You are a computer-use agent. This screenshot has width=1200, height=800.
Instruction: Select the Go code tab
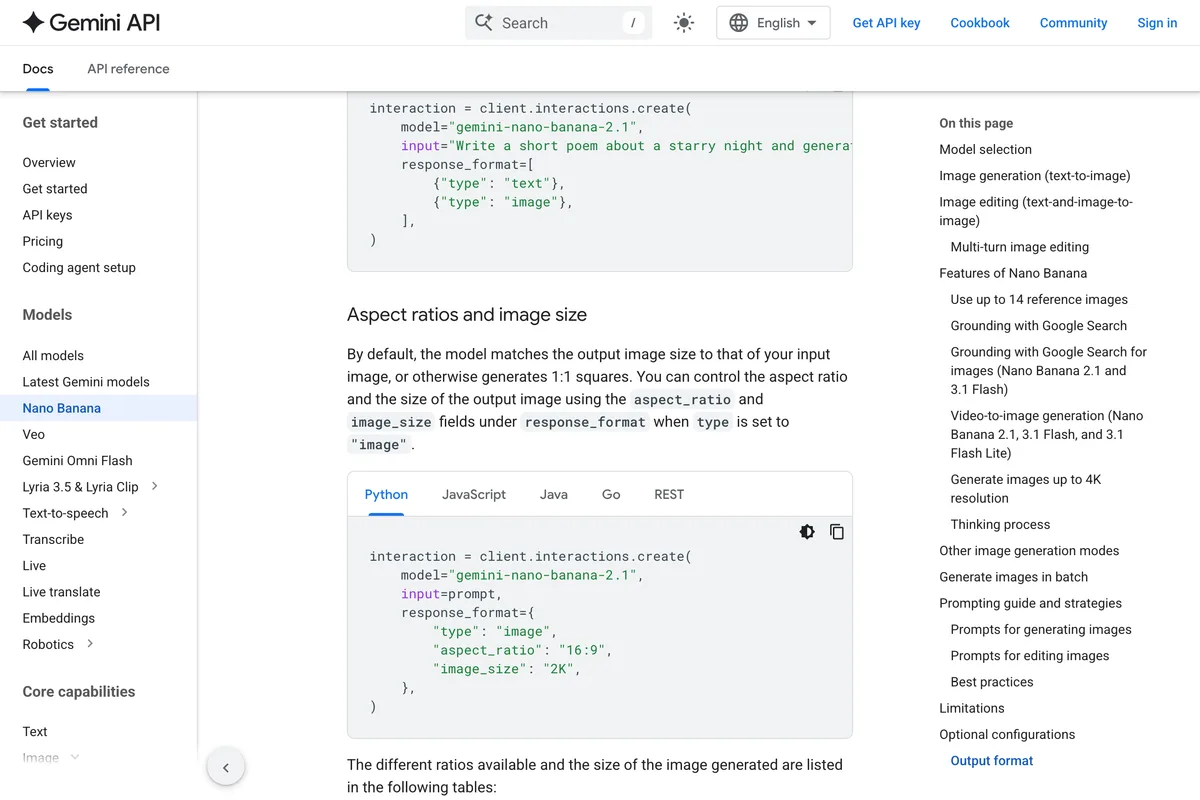pyautogui.click(x=611, y=494)
